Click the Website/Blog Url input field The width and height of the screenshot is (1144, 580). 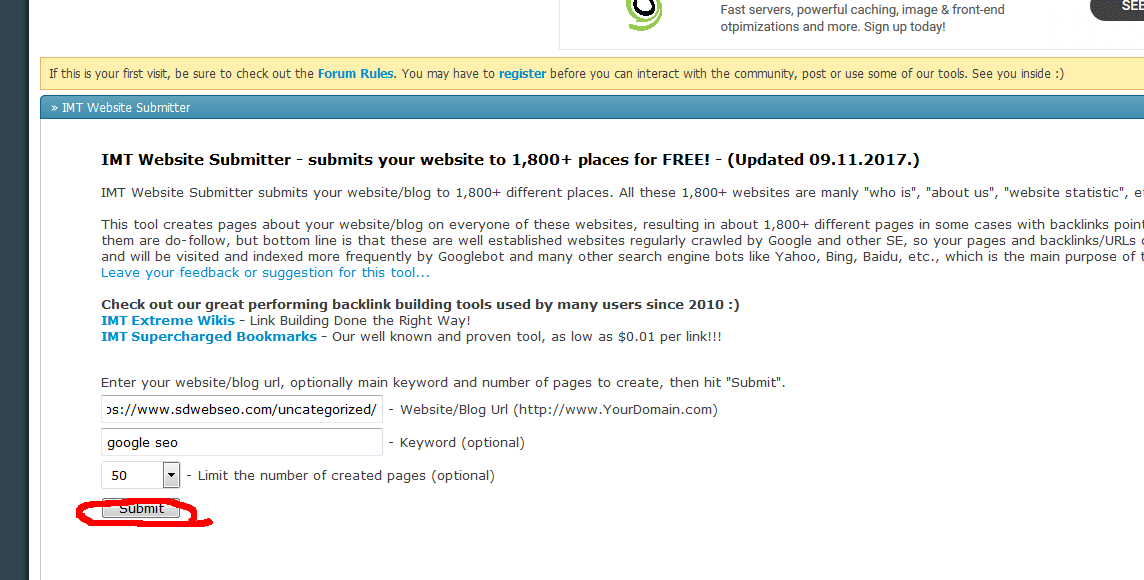point(241,409)
